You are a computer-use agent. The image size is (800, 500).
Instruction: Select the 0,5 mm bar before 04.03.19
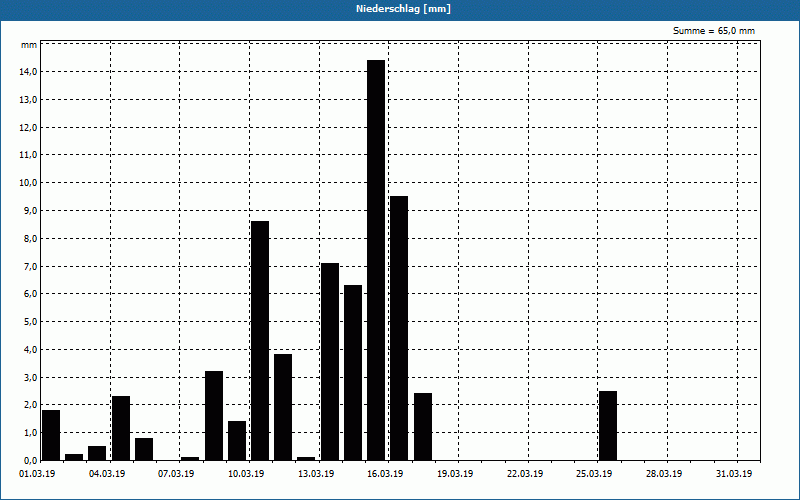(x=97, y=453)
